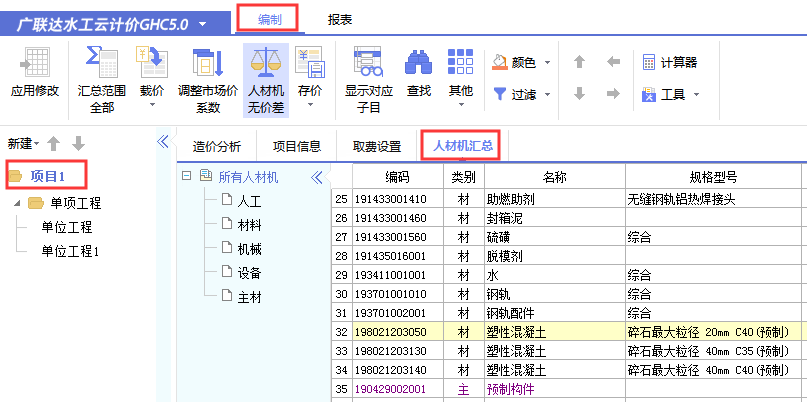807x402 pixels.
Task: Click spec cell 碎石最大粒径 40mm C35(预制)
Action: click(713, 351)
